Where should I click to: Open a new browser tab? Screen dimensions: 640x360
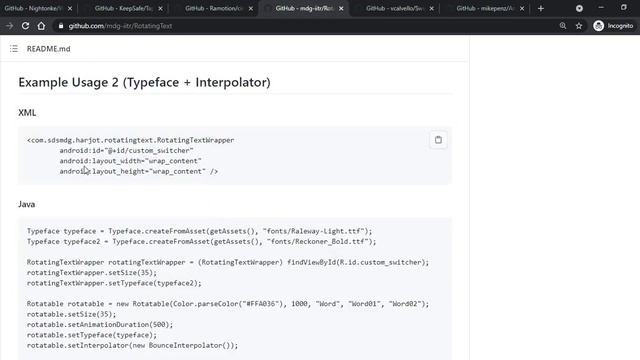(541, 8)
